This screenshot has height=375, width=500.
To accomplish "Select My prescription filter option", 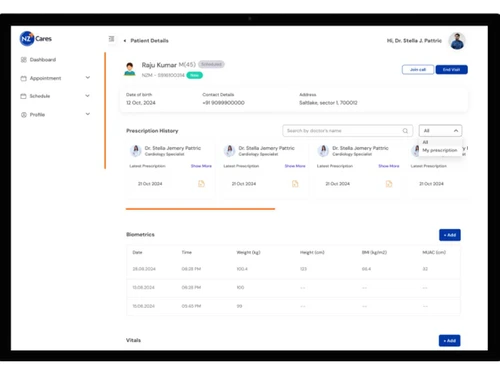I will tap(440, 150).
